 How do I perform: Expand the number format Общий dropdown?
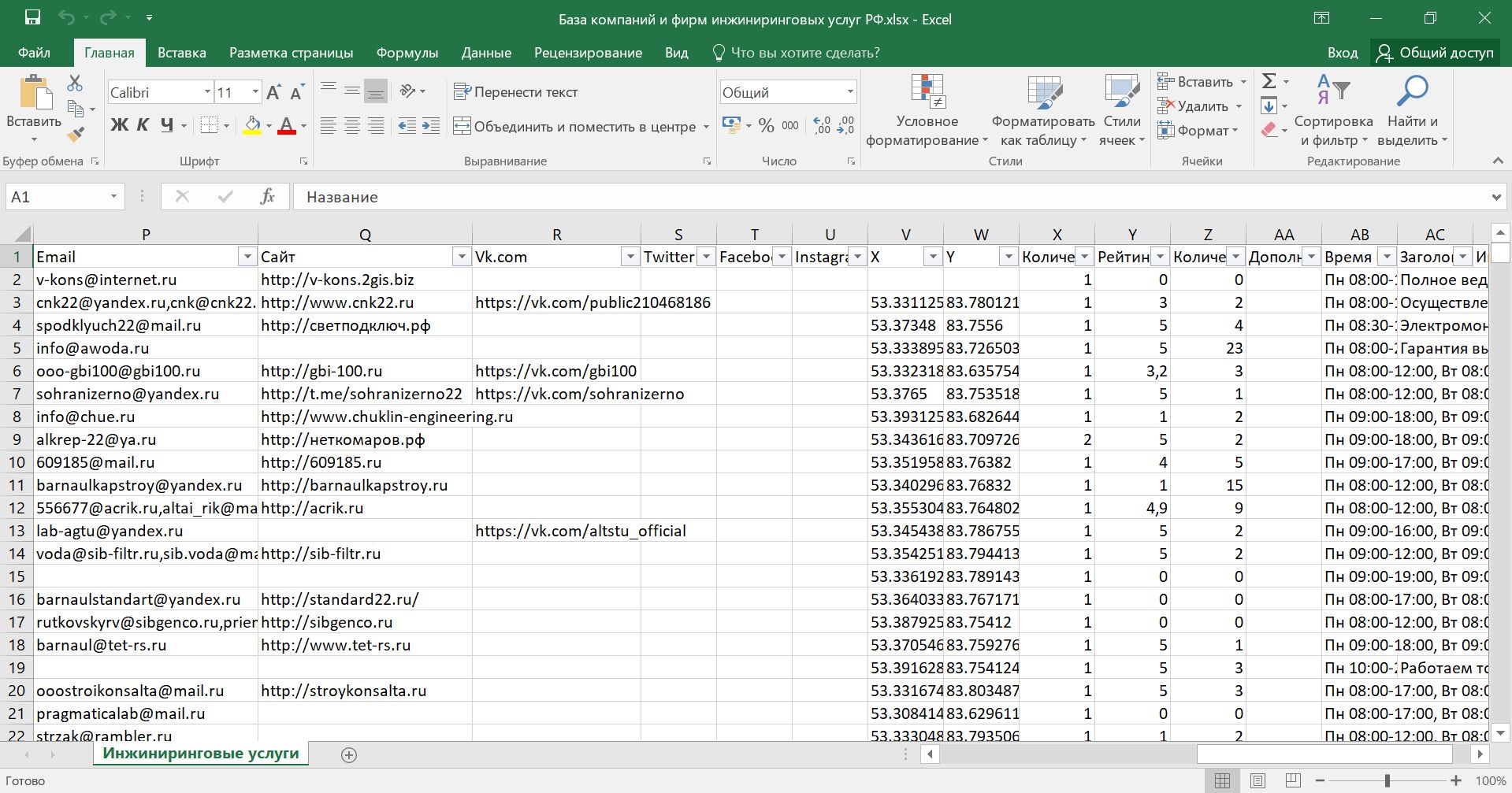[x=850, y=92]
